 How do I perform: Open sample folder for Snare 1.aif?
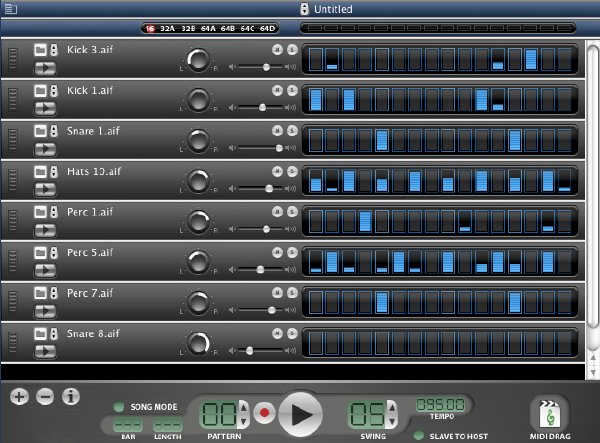tap(40, 131)
